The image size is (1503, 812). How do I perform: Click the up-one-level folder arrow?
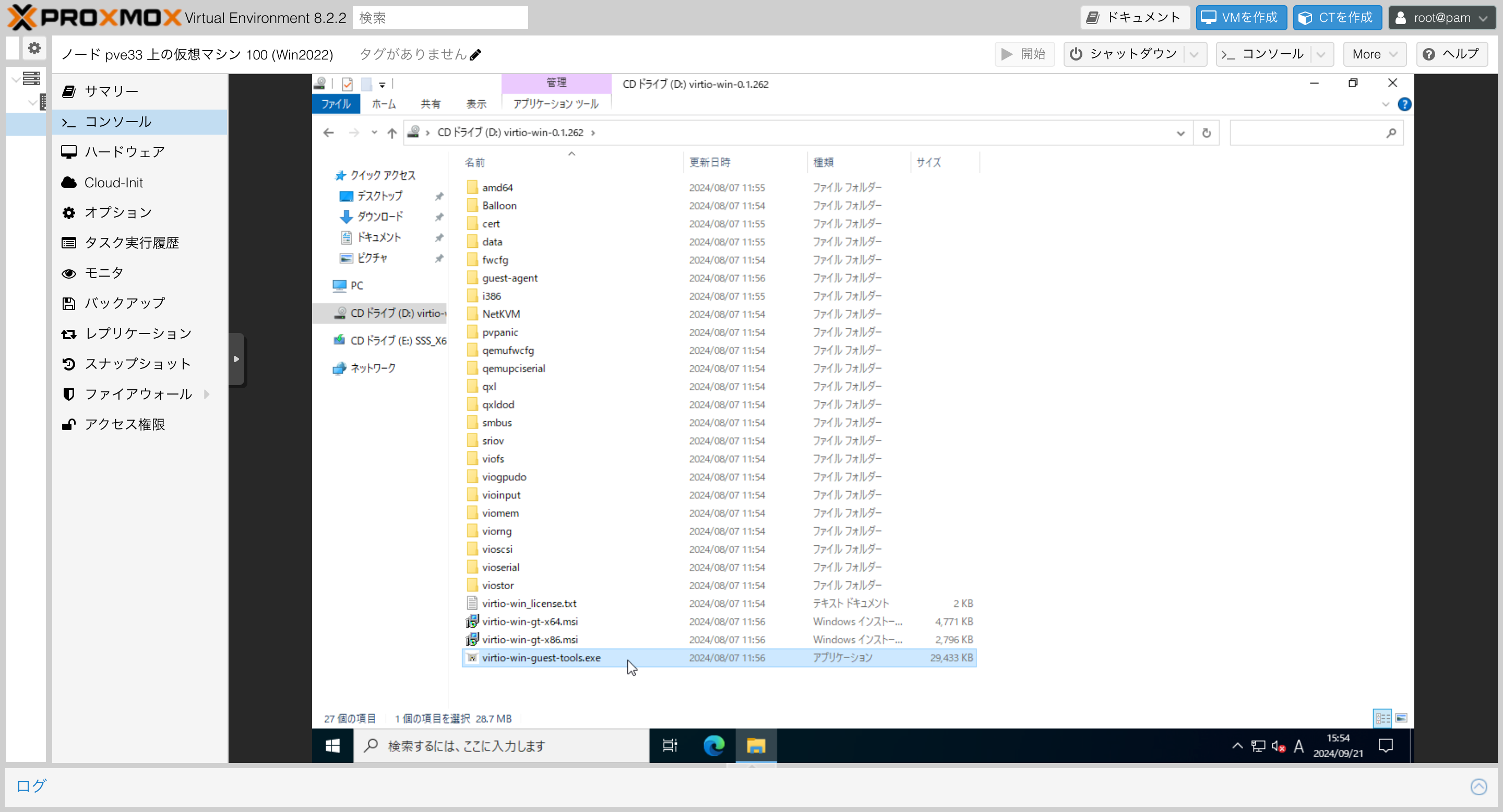pyautogui.click(x=391, y=133)
